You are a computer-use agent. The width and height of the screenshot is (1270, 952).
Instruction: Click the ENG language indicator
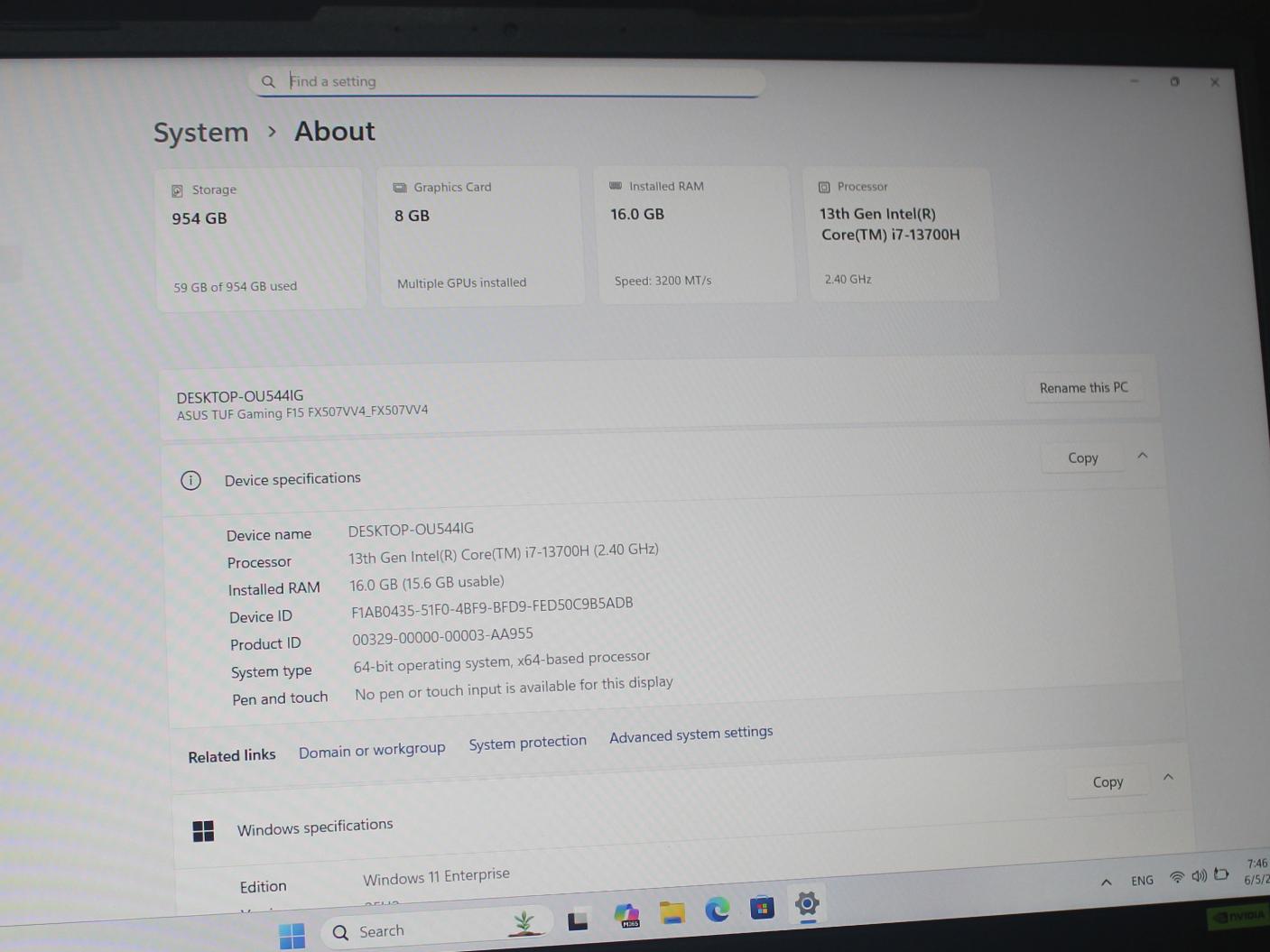[x=1142, y=880]
